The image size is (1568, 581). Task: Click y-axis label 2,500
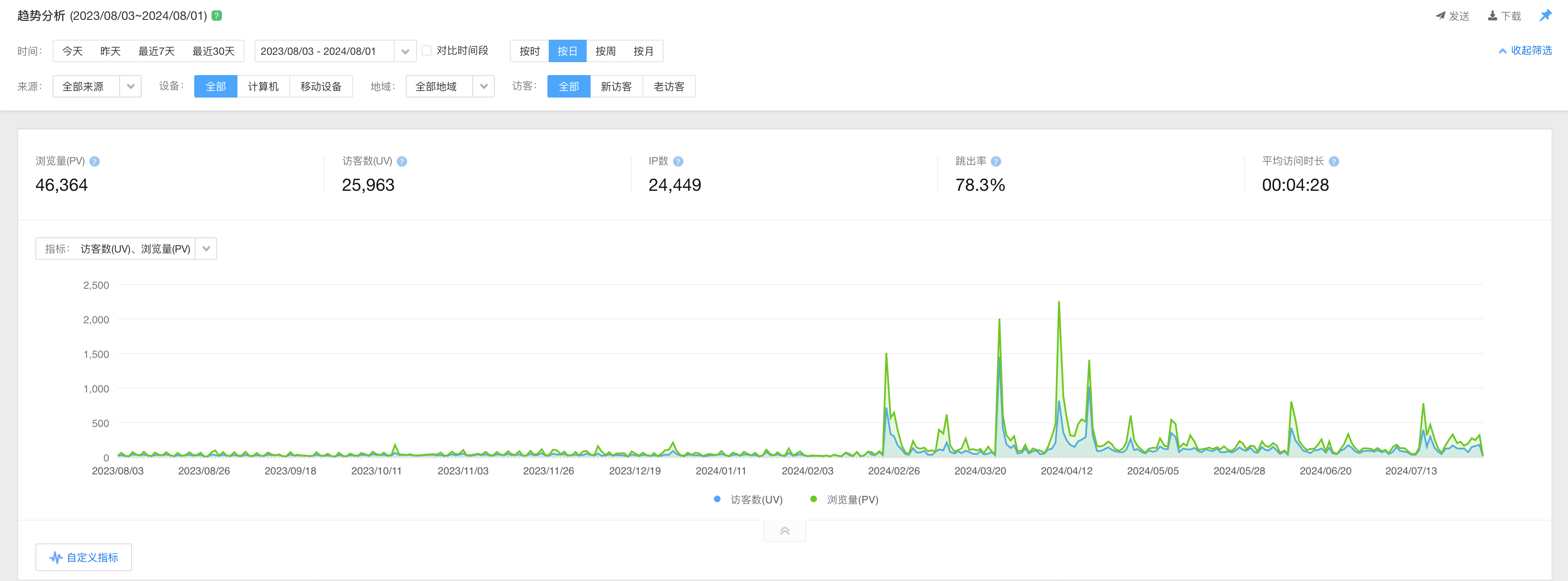[96, 285]
